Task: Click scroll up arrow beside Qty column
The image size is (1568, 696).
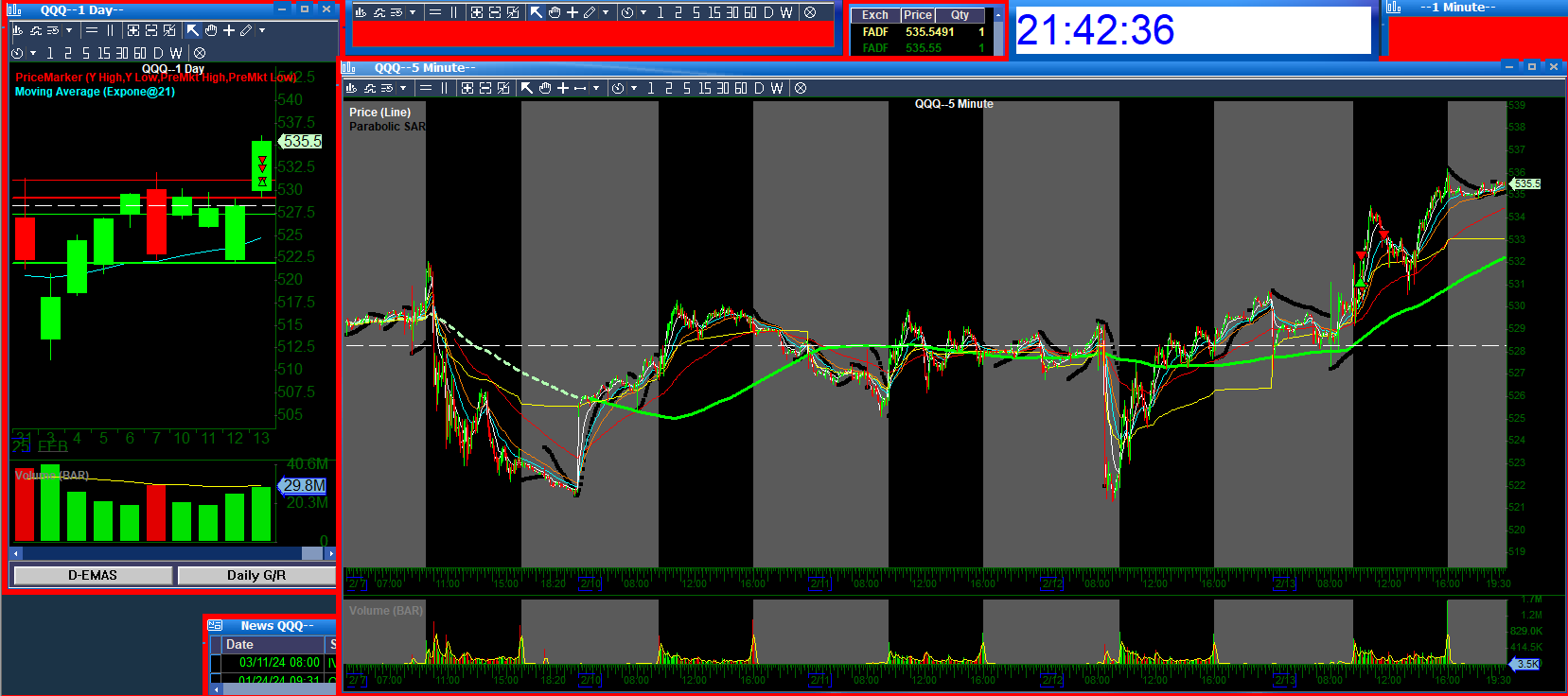Action: click(x=997, y=15)
